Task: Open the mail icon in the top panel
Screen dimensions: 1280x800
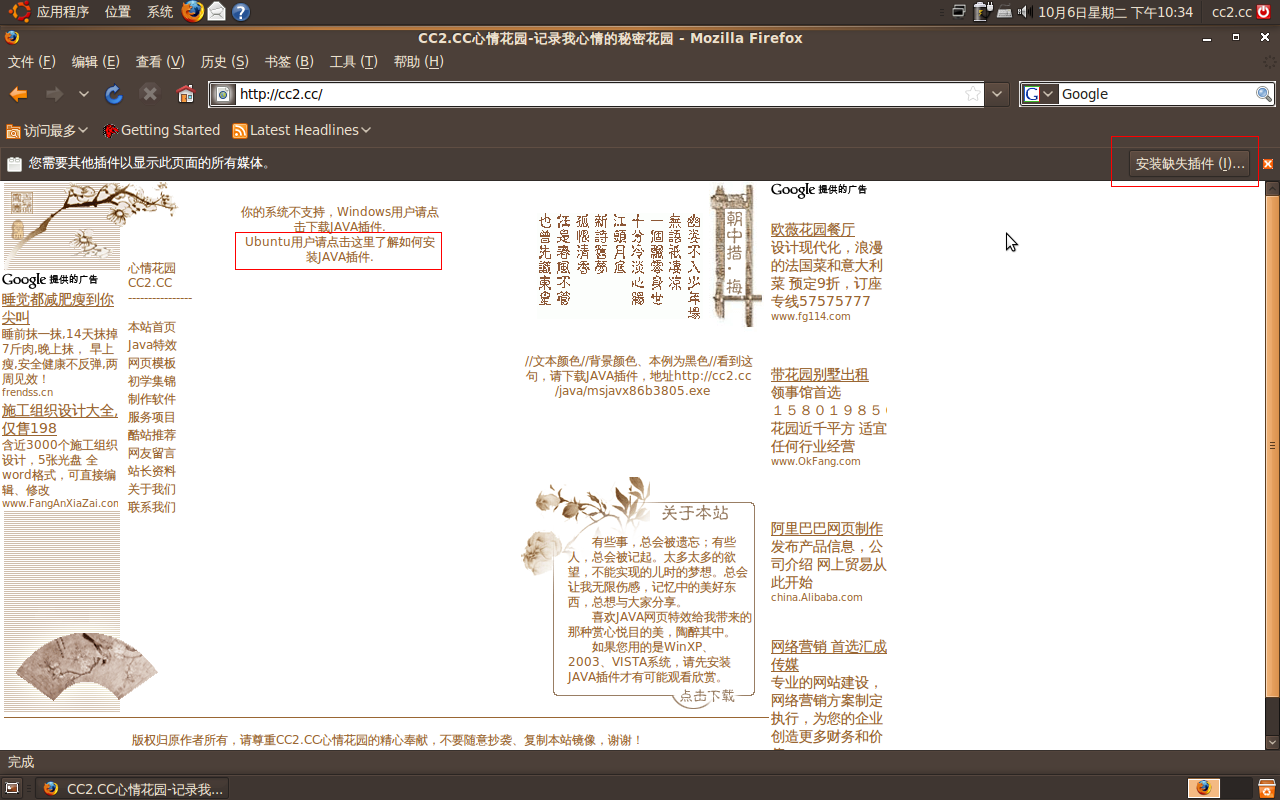Action: [216, 12]
